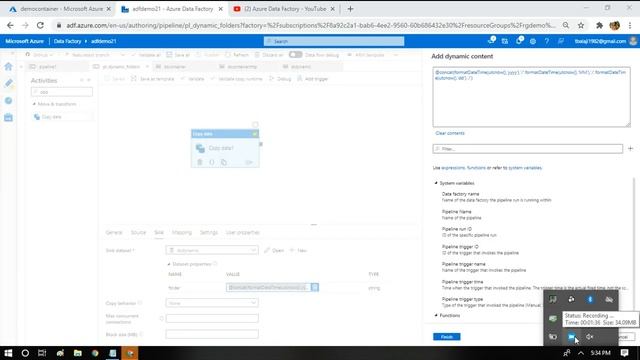Expand the Functions section
Viewport: 640px width, 360px height.
coord(436,316)
